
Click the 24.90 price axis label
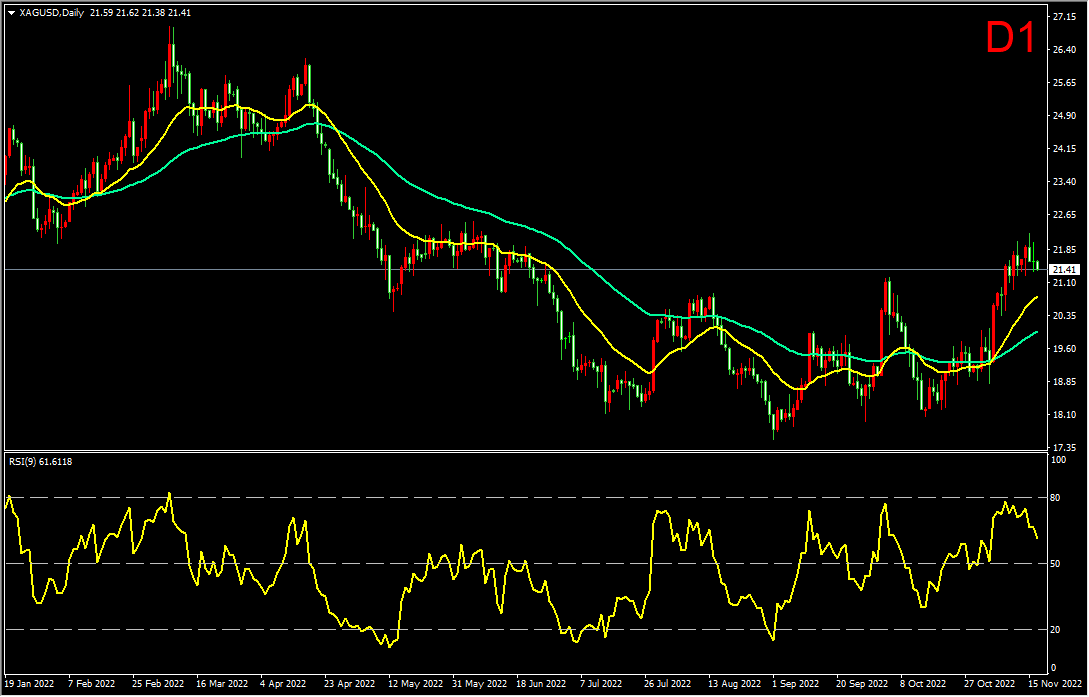coord(1064,116)
